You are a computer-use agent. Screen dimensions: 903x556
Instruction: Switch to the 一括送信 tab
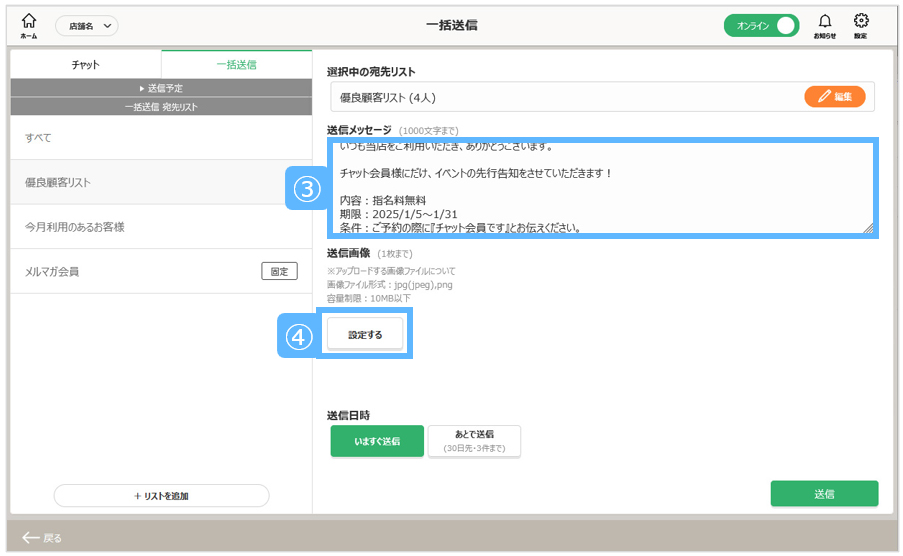(237, 65)
